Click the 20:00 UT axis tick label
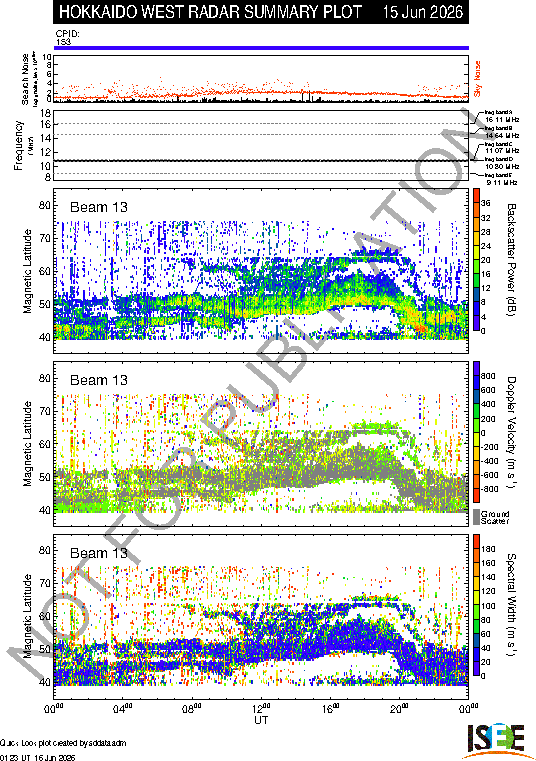 coord(400,708)
